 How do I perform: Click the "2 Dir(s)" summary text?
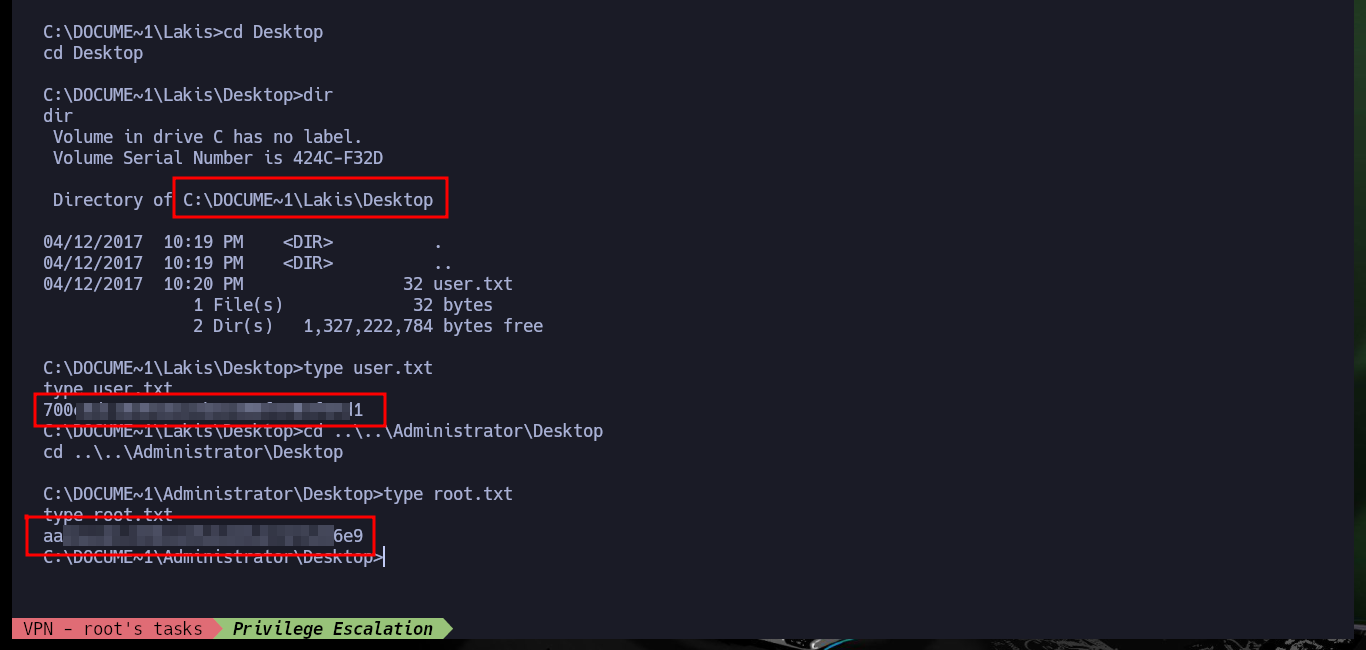tap(233, 326)
